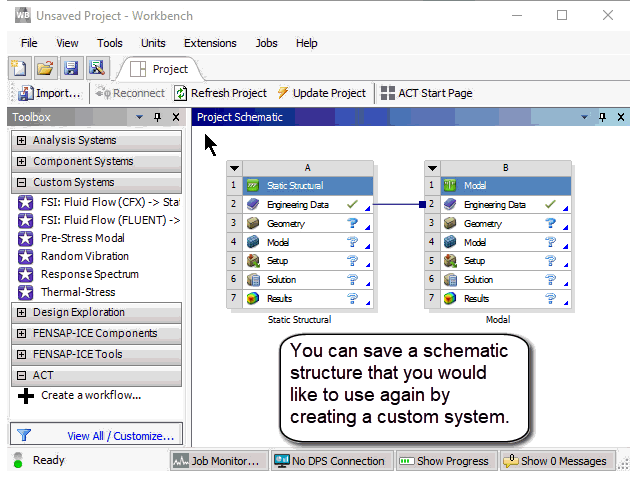The width and height of the screenshot is (640, 480).
Task: Click Solution icon in Modal system
Action: [x=450, y=280]
